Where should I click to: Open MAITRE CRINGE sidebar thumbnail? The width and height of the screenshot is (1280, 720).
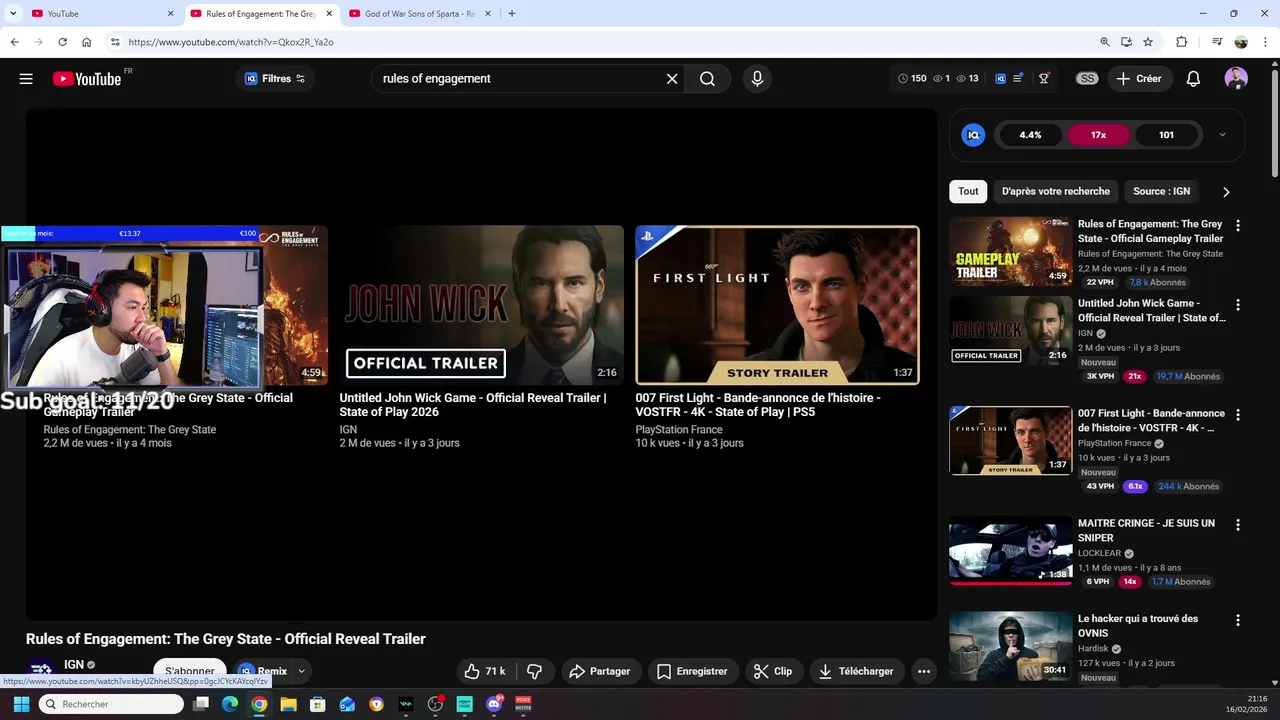(1010, 550)
